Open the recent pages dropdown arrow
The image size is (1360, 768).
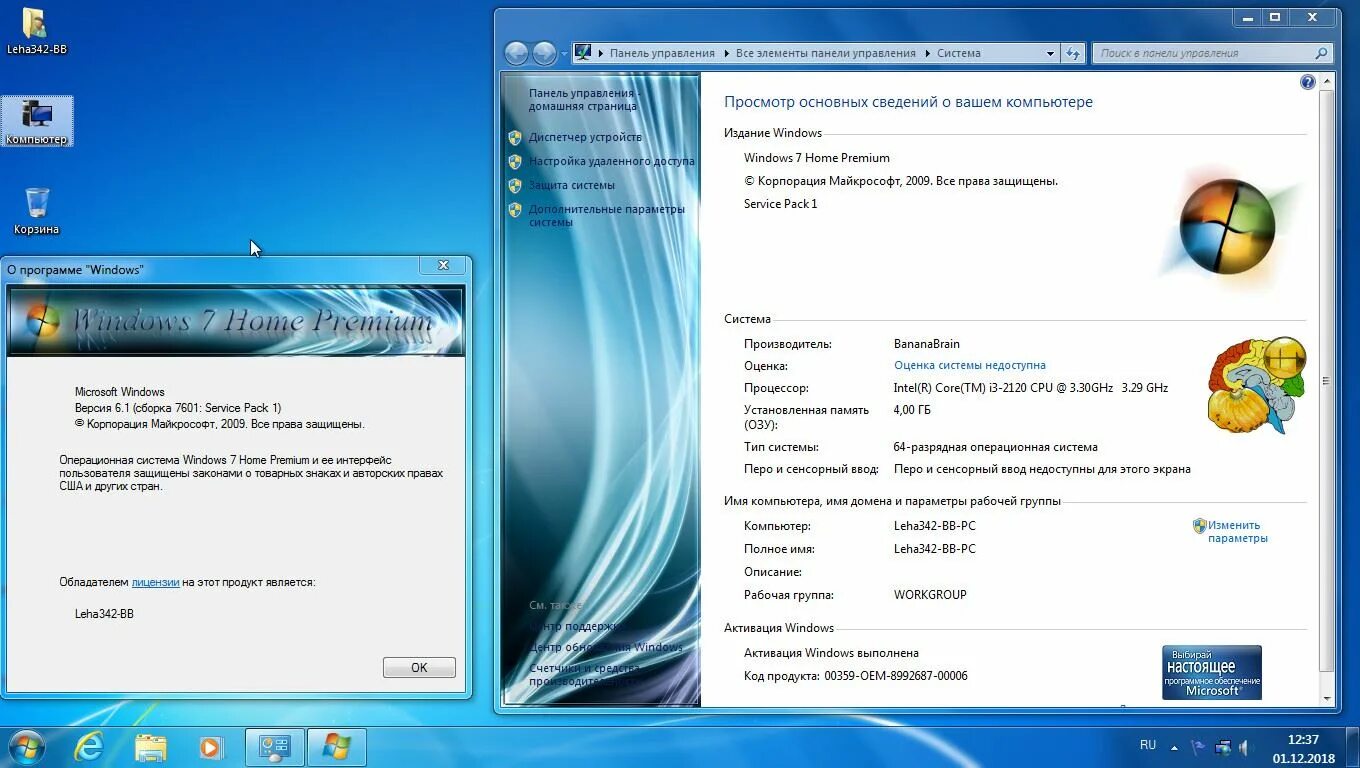[x=564, y=53]
